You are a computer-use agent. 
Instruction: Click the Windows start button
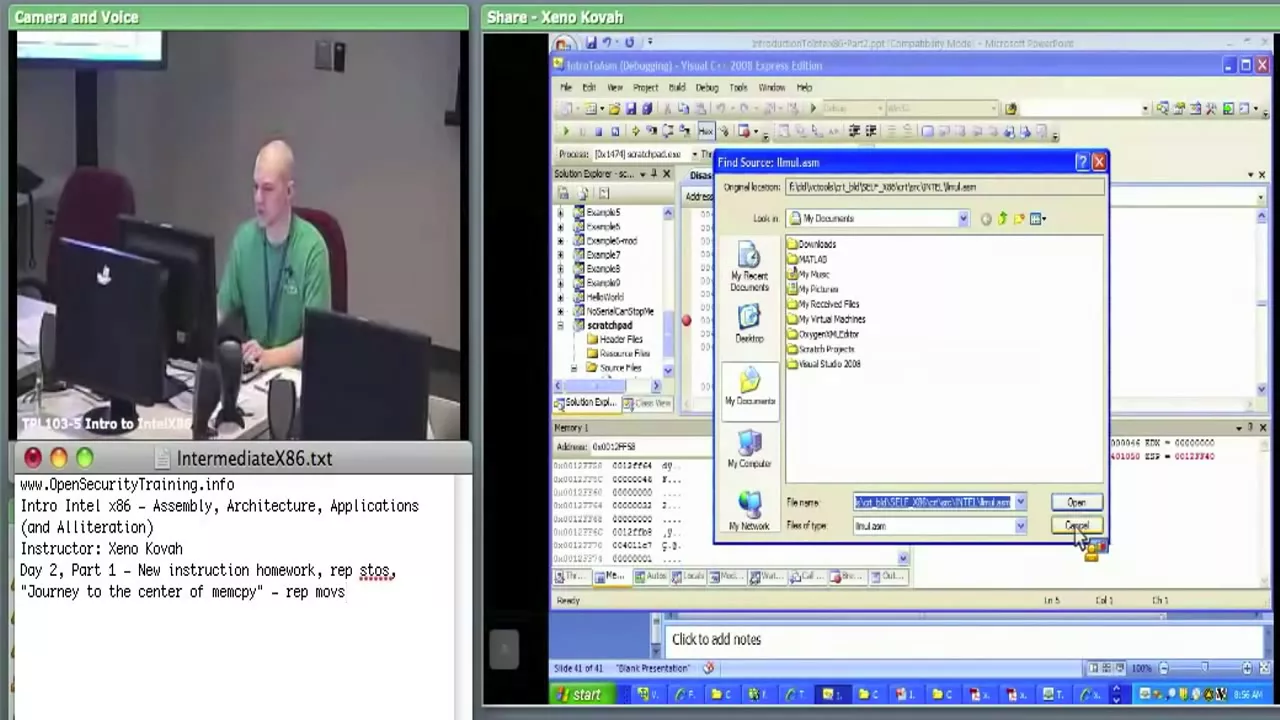(x=579, y=694)
